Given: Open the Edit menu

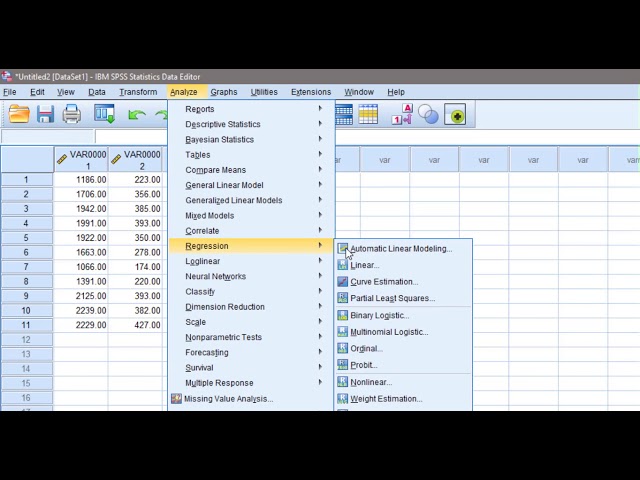Looking at the screenshot, I should [37, 92].
